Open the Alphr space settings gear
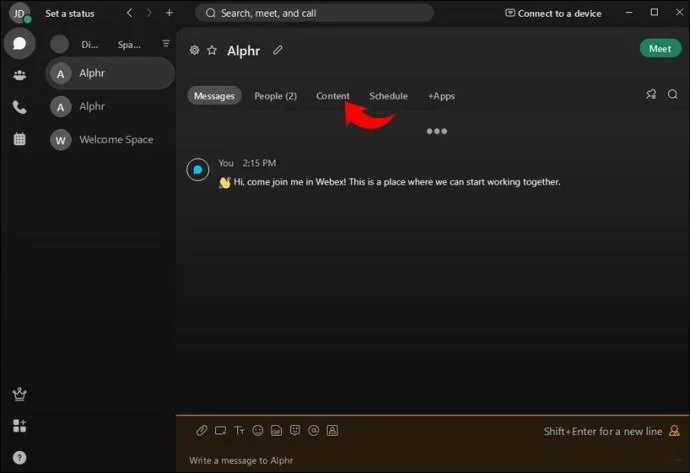 click(x=194, y=50)
